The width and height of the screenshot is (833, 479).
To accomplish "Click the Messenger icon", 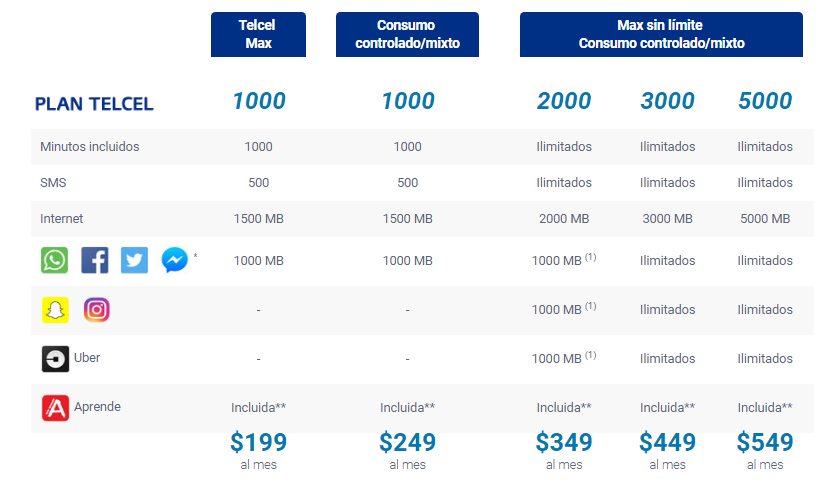I will point(175,260).
